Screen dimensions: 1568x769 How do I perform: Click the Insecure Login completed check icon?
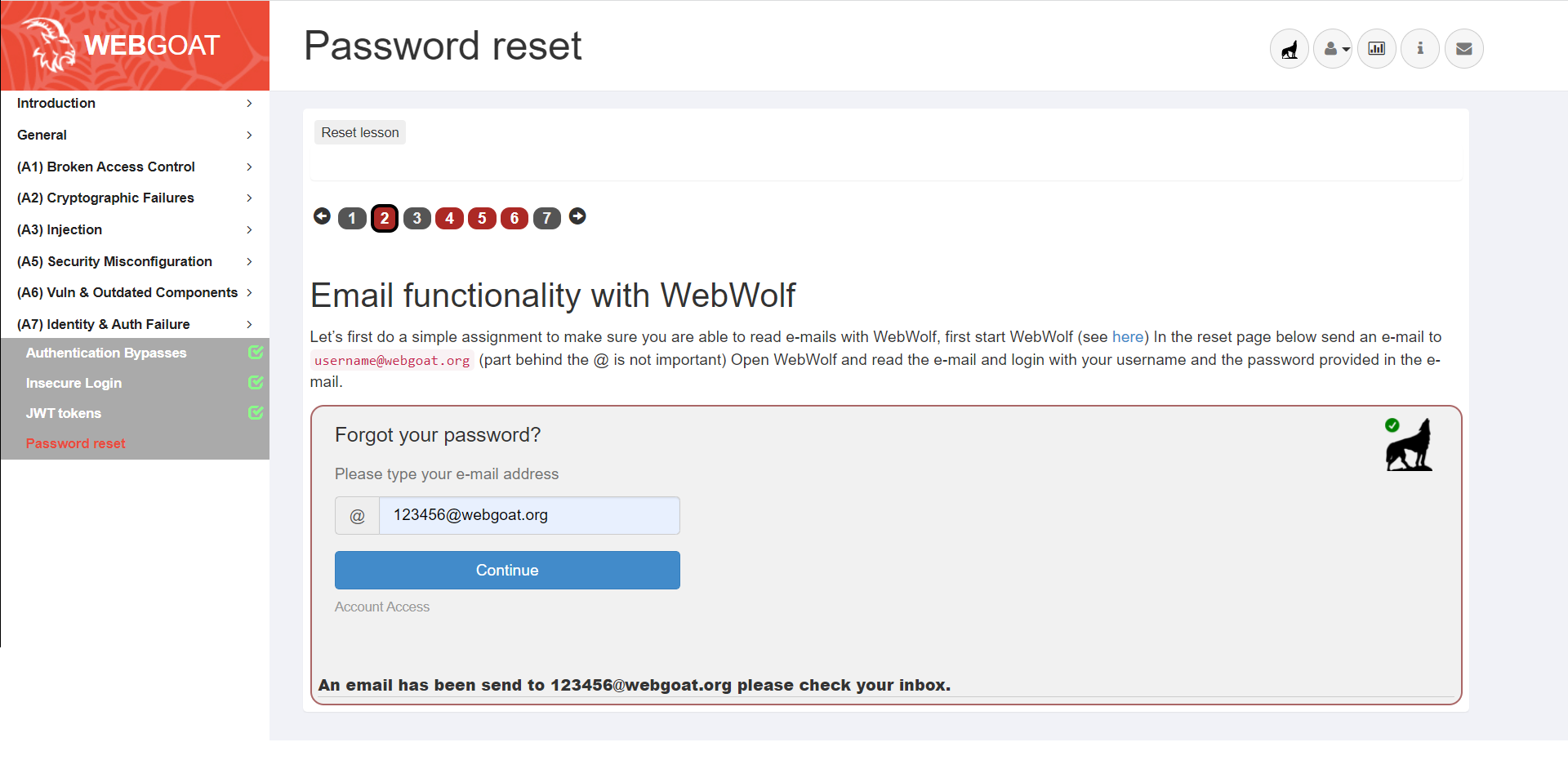[x=256, y=382]
